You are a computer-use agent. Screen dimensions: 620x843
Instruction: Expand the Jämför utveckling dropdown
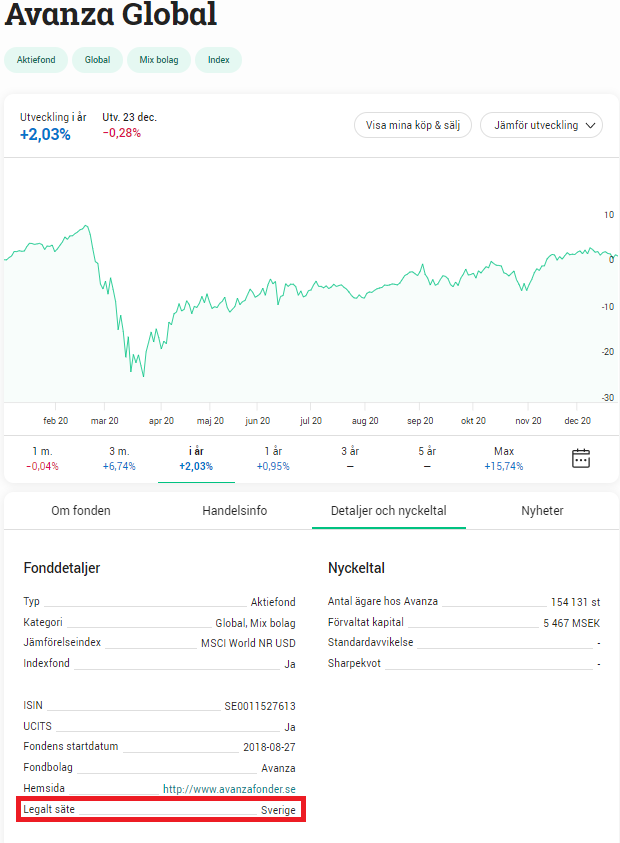(541, 125)
